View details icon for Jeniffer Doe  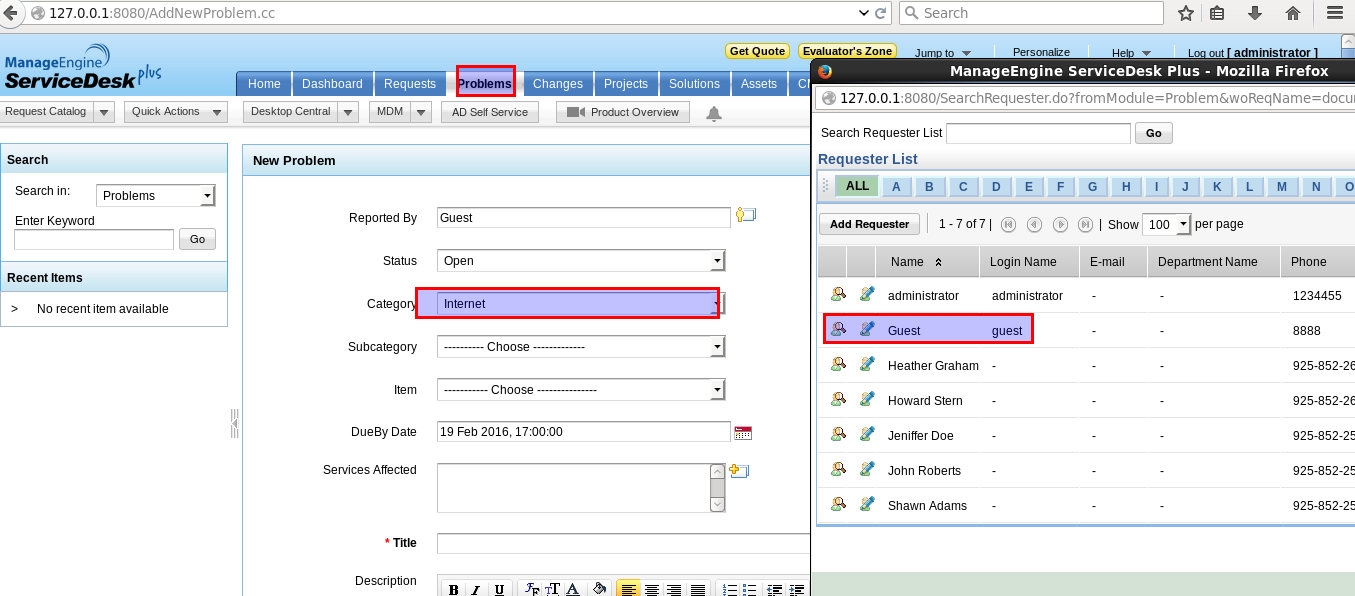[x=838, y=435]
